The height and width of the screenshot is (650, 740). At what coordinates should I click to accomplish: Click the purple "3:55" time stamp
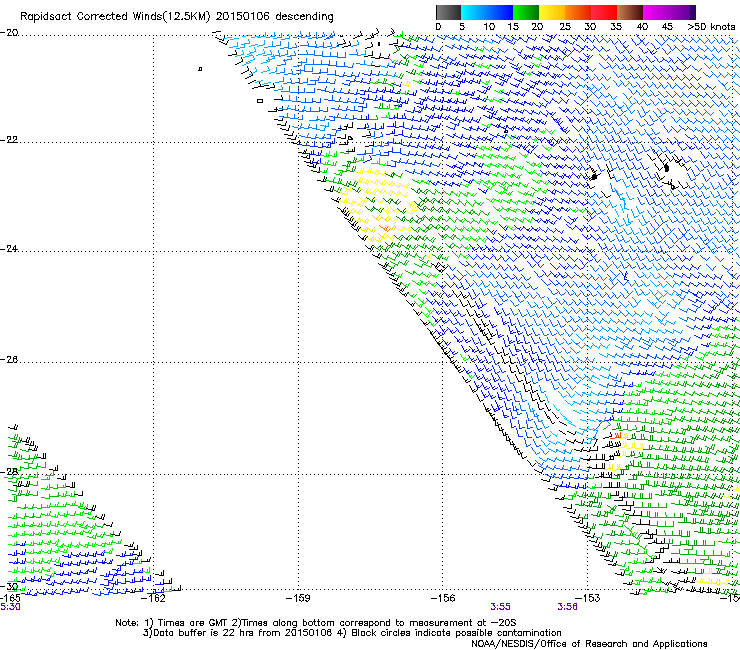pos(500,607)
